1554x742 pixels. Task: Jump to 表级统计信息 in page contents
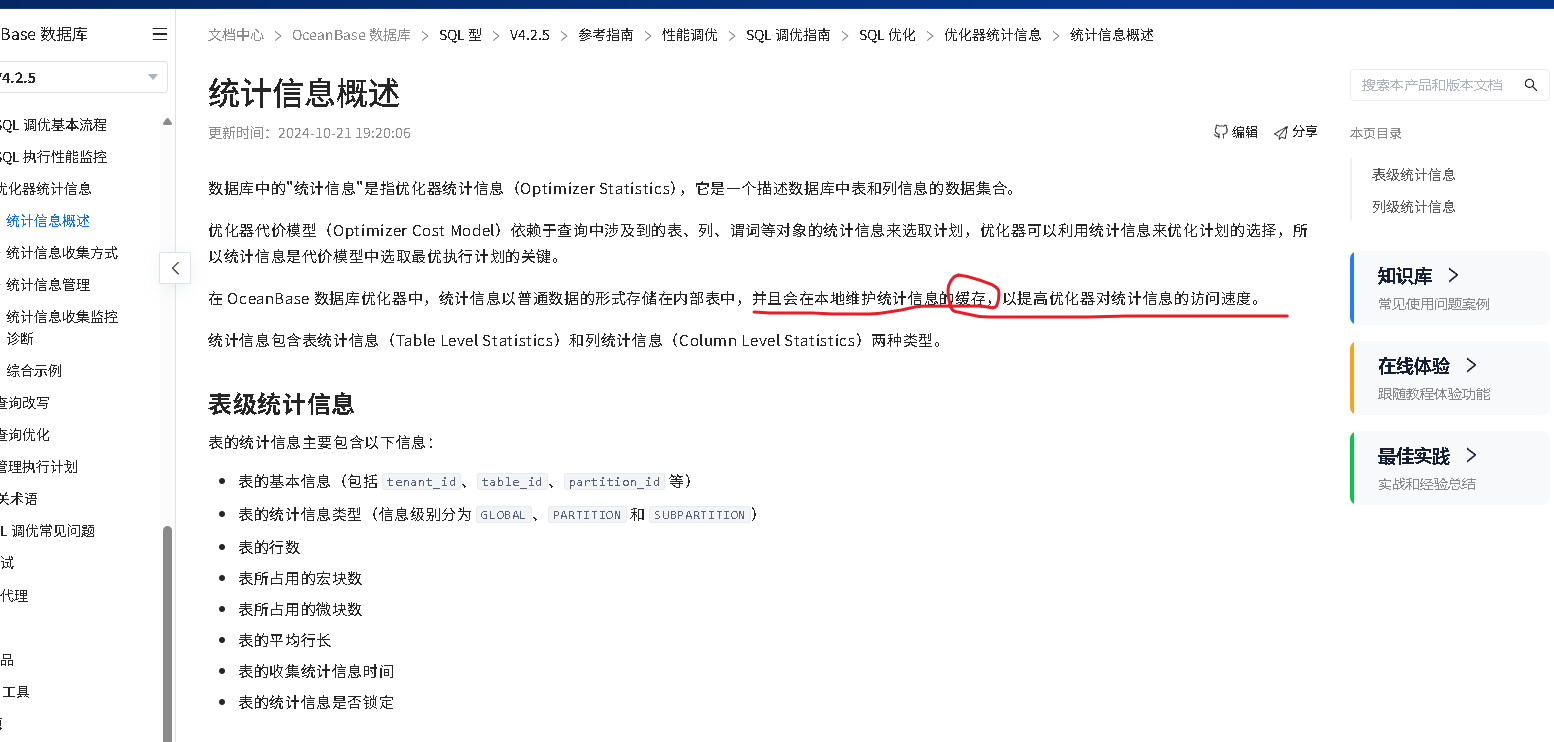coord(1413,174)
